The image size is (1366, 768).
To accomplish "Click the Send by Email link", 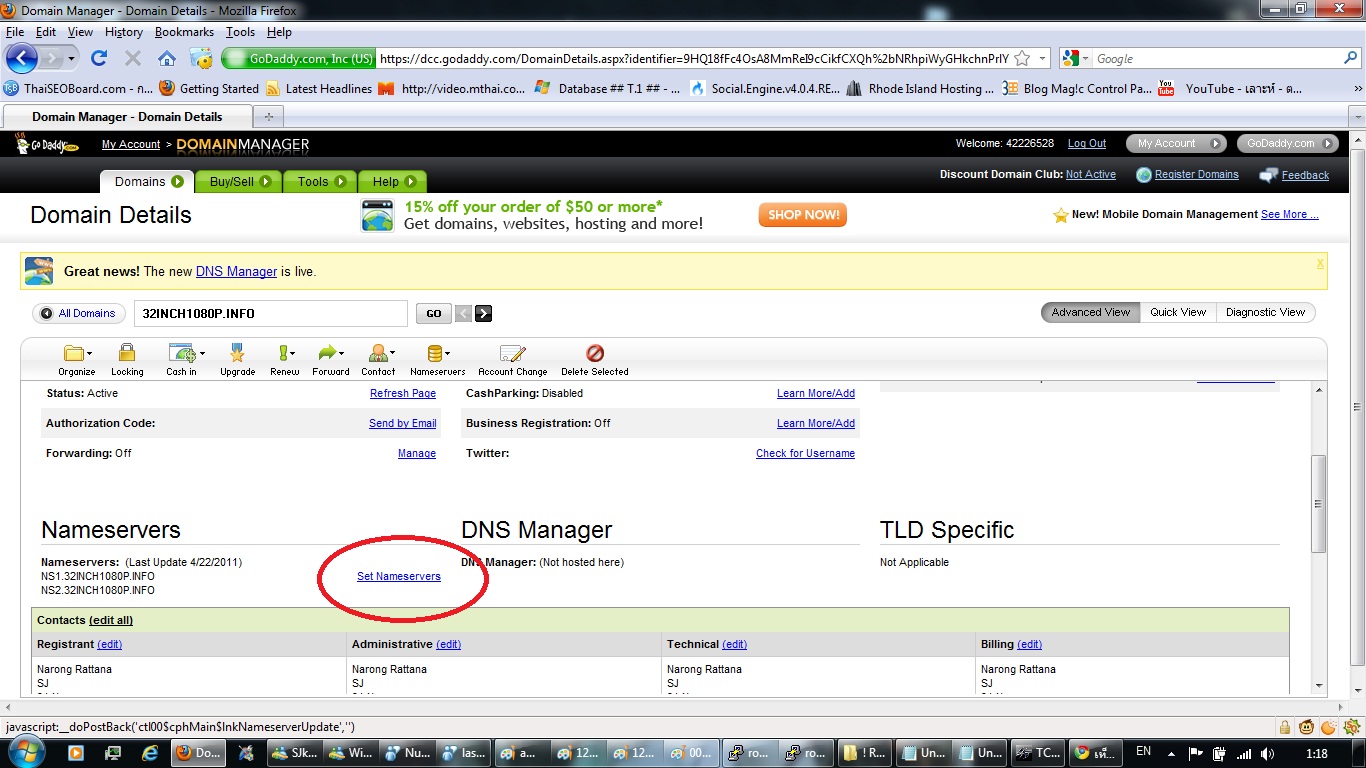I will click(x=403, y=423).
